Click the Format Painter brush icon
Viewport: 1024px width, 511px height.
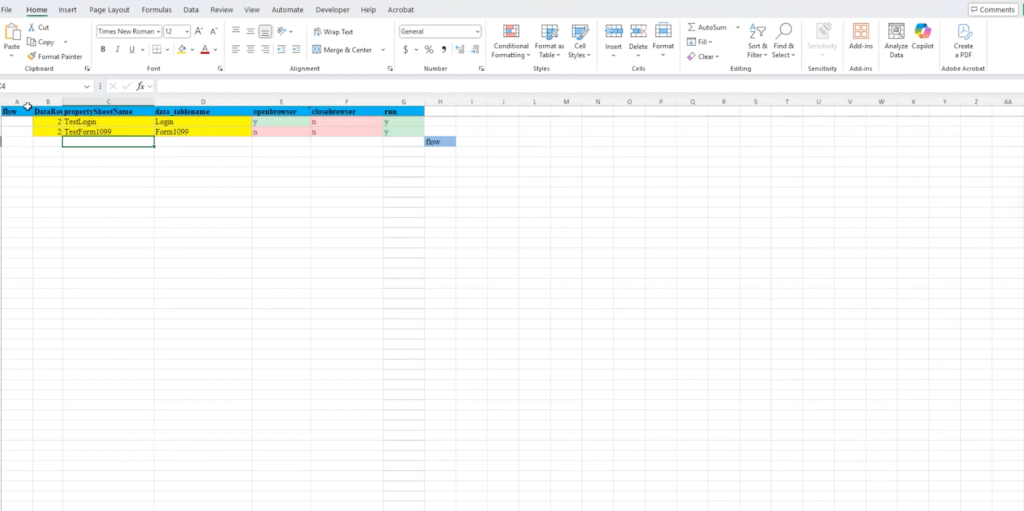pos(32,56)
